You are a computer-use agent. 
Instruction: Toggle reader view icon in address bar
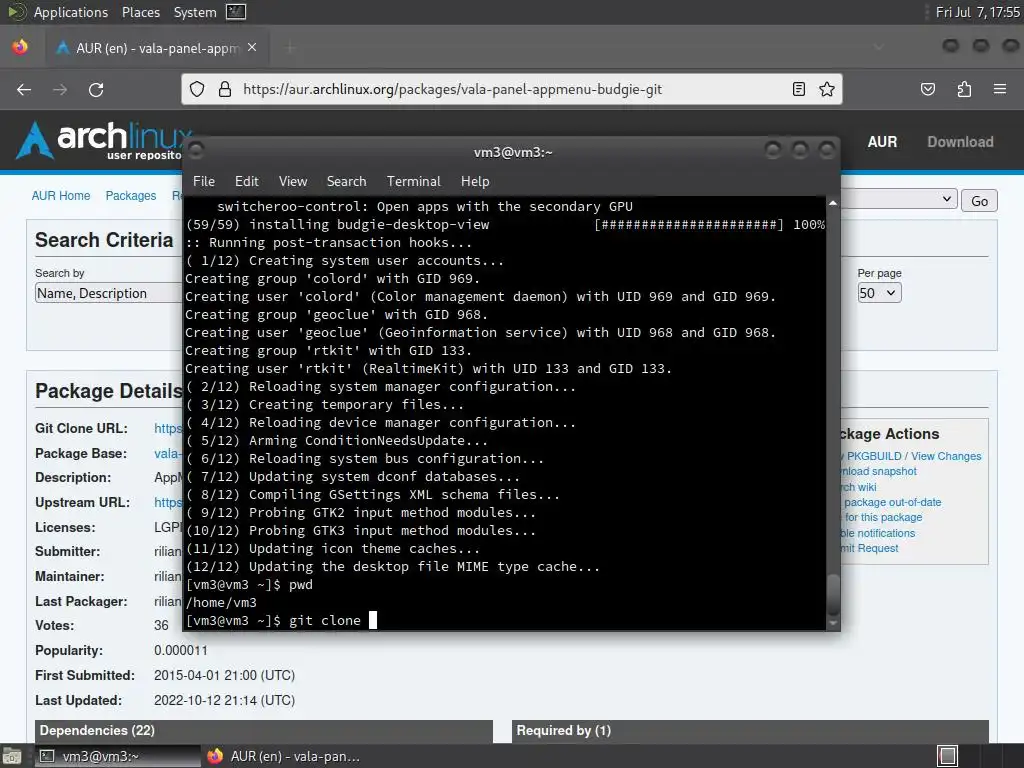[799, 89]
